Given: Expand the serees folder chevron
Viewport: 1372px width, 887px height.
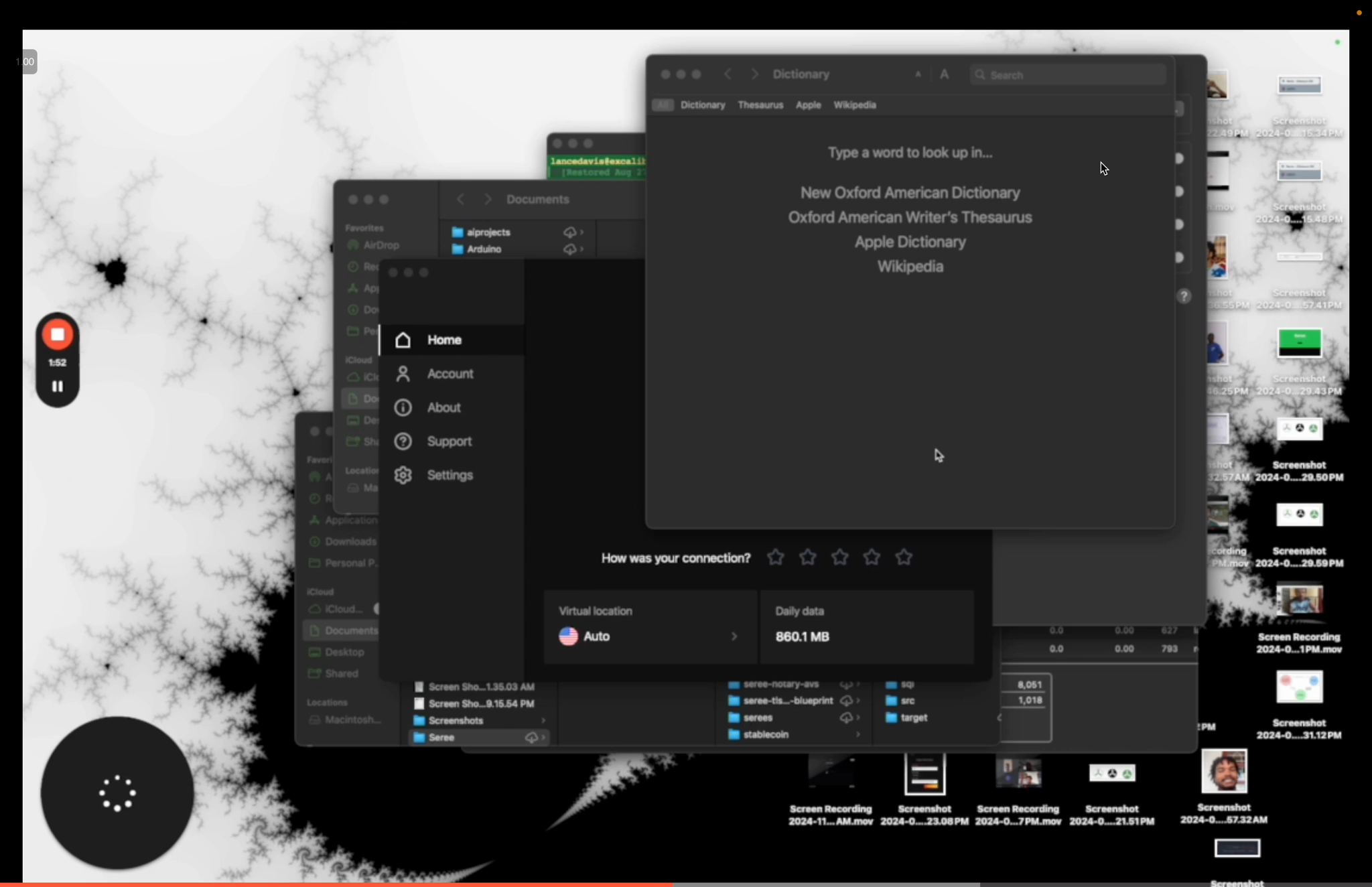Looking at the screenshot, I should coord(858,718).
